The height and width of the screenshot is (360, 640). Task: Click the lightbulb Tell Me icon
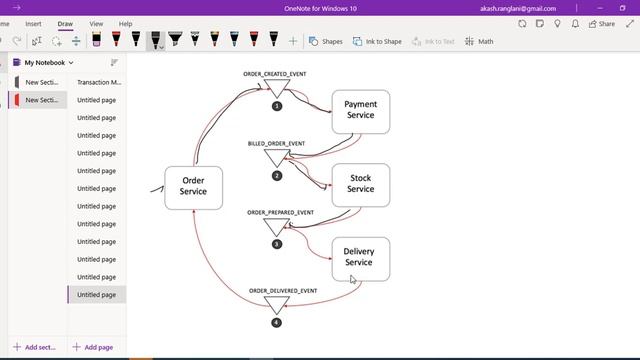557,24
